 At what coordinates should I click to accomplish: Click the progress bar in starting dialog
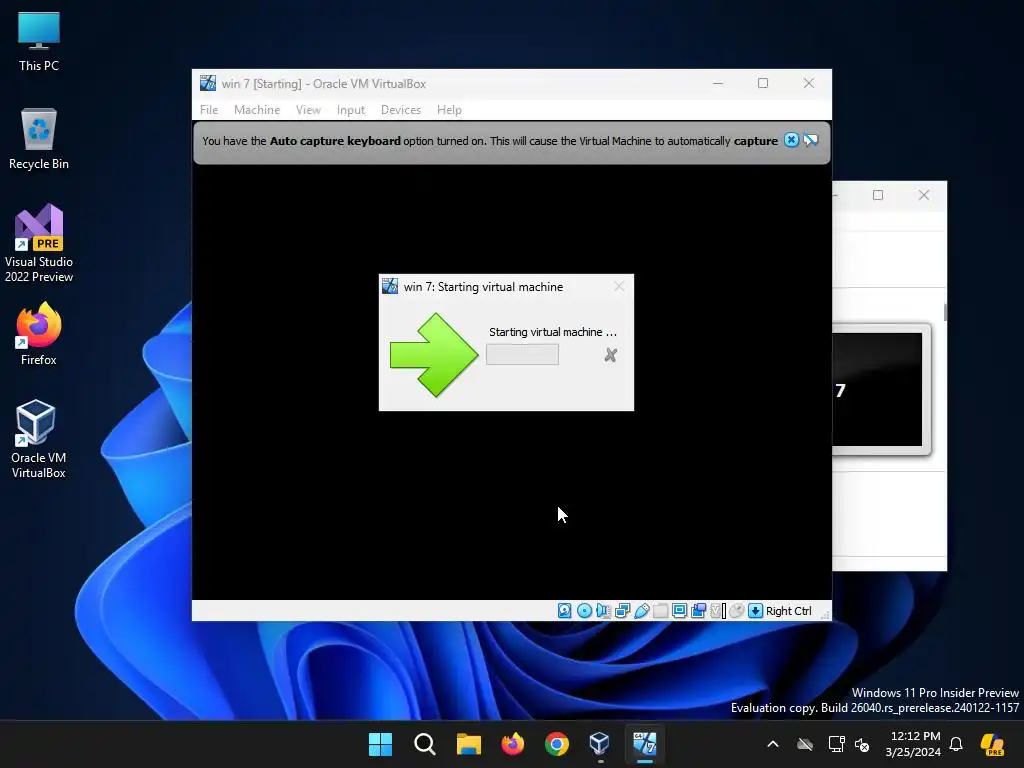(522, 355)
